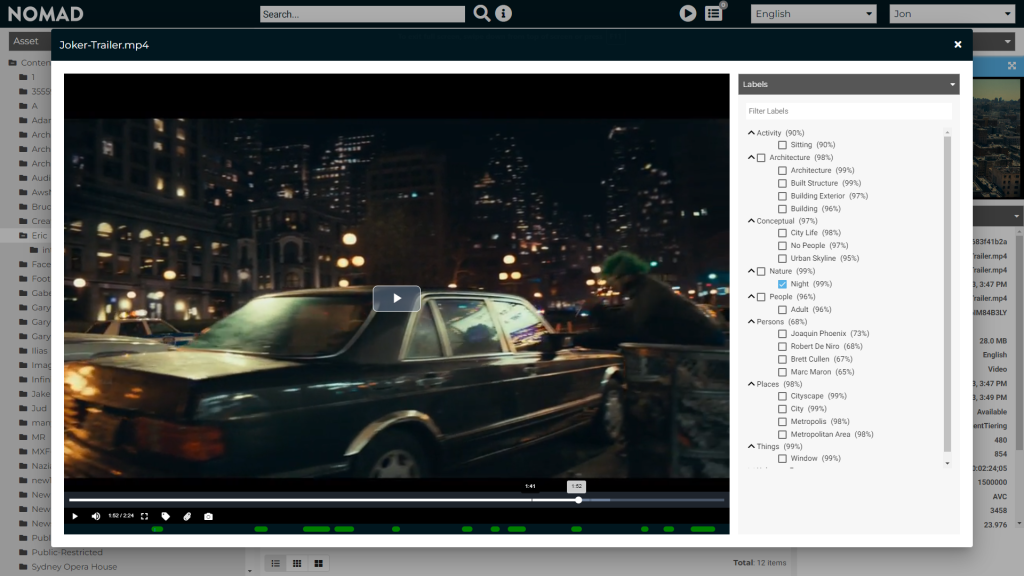Image resolution: width=1024 pixels, height=576 pixels.
Task: Select the Eric folder in the tree
Action: 39,235
